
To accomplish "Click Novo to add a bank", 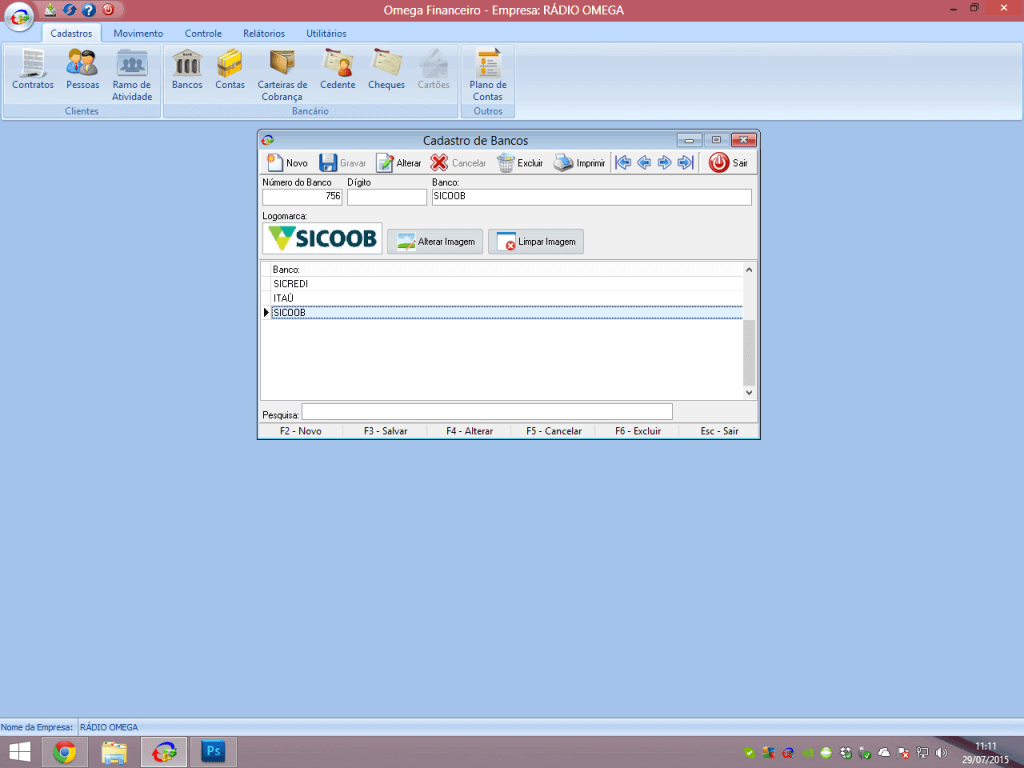I will point(287,163).
